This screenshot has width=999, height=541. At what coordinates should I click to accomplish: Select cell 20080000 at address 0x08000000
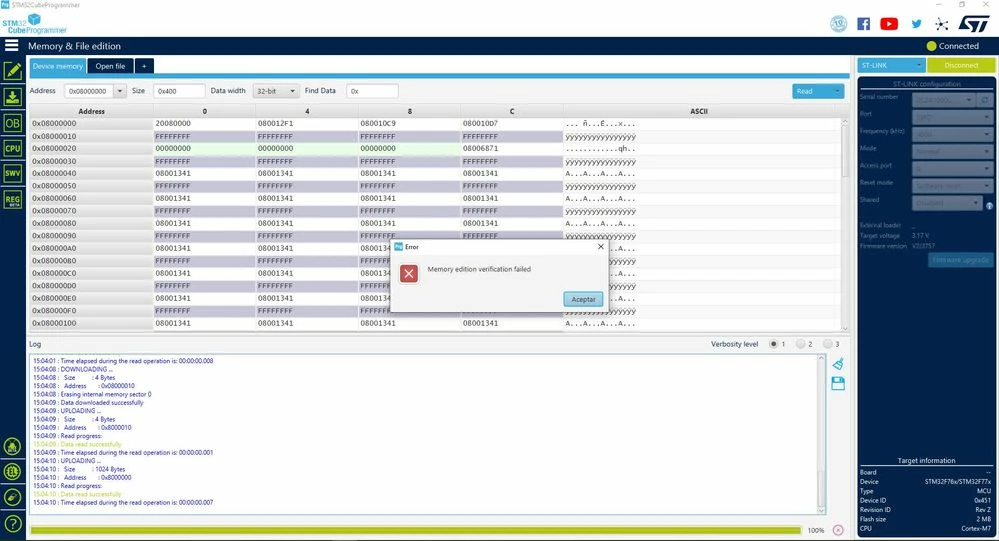(x=205, y=124)
